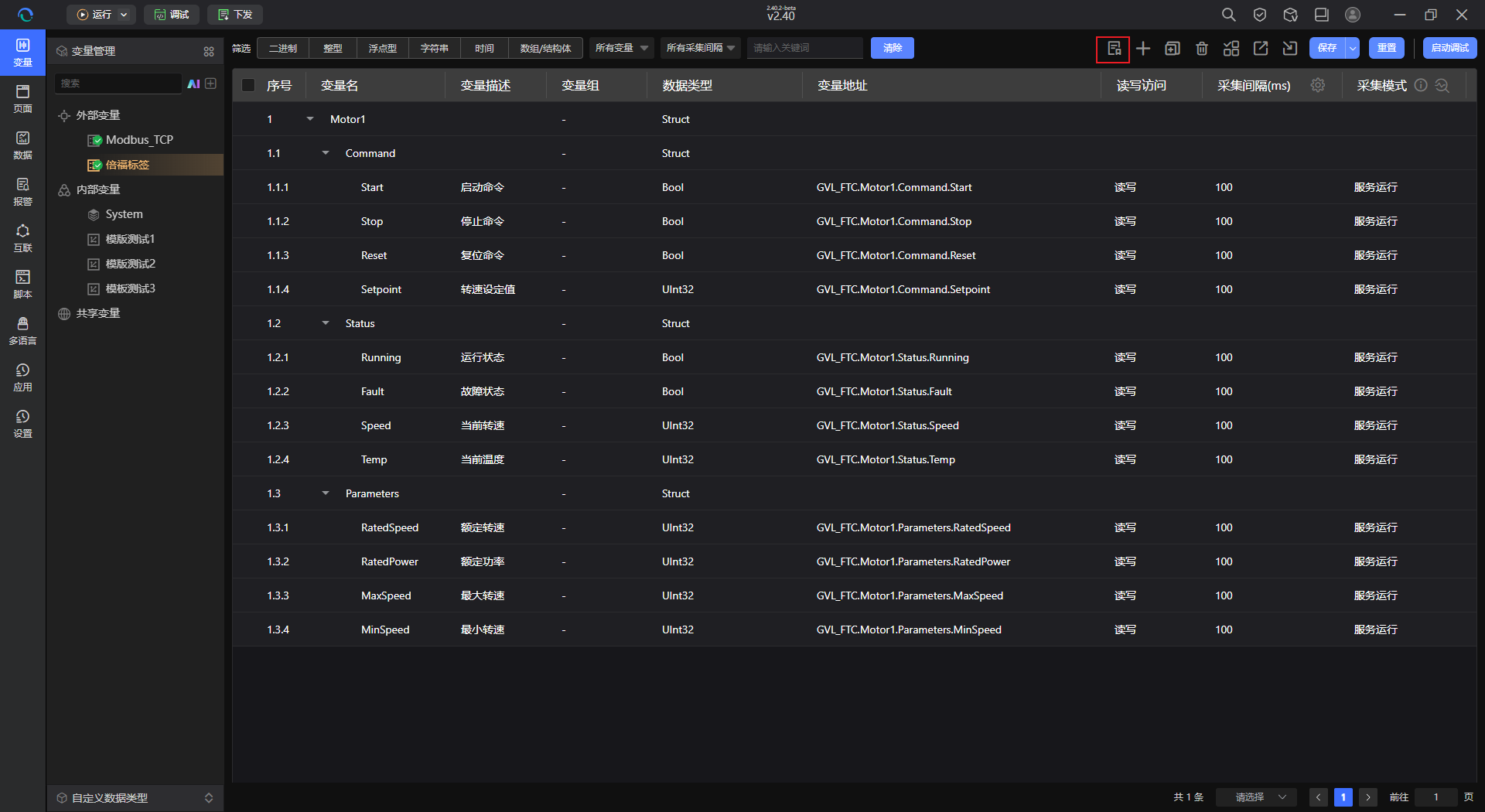Open the 脚本 sidebar section

click(23, 285)
